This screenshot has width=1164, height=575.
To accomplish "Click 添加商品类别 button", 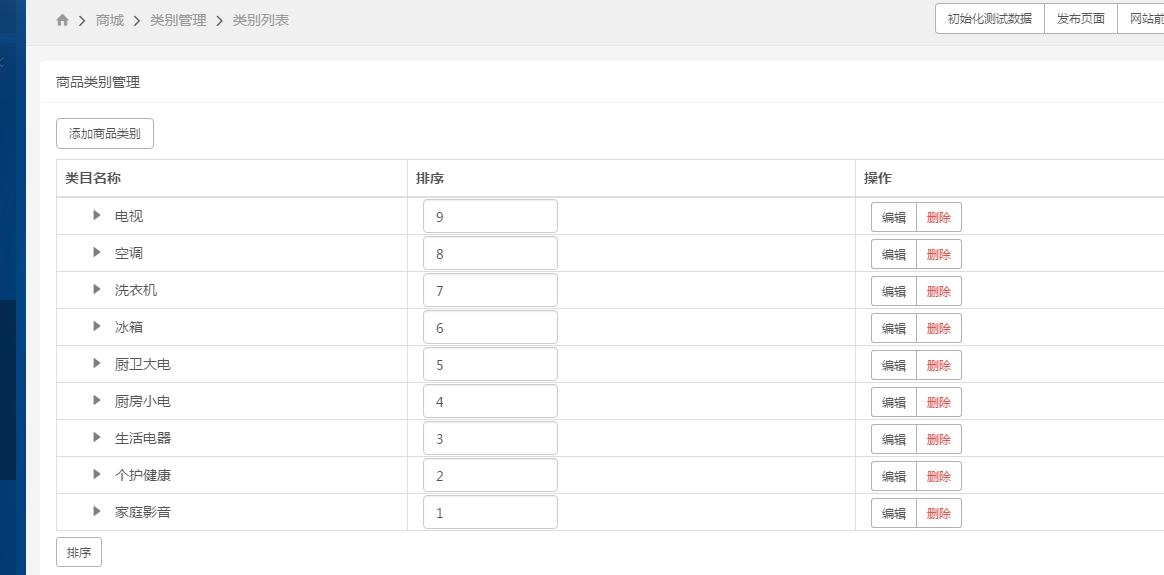I will tap(105, 134).
